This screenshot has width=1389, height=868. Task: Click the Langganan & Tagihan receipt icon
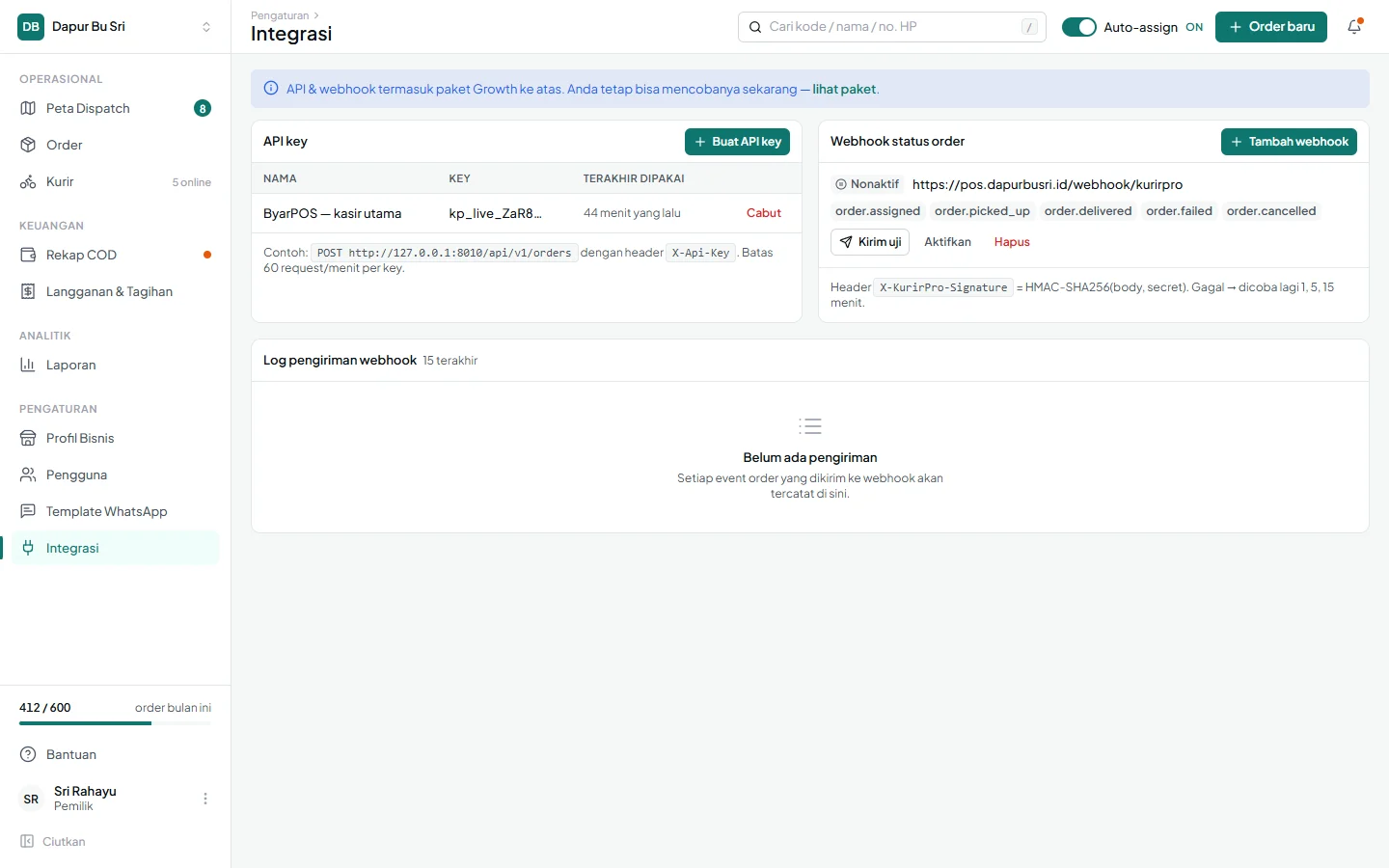tap(28, 291)
